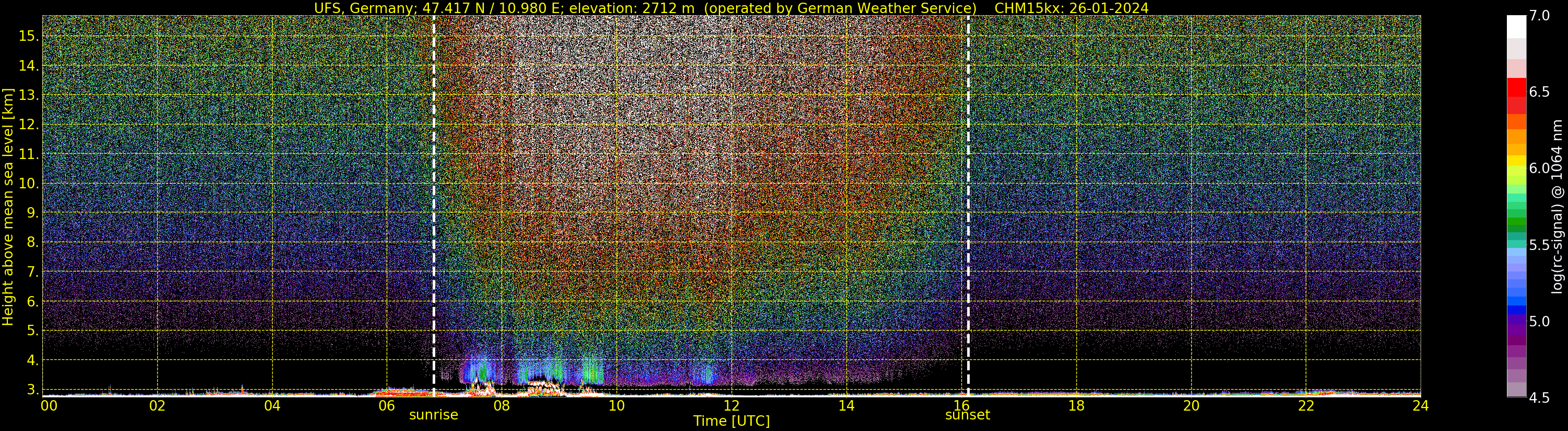The width and height of the screenshot is (1568, 431).
Task: Click the '02' time axis tick label
Action: pyautogui.click(x=157, y=405)
